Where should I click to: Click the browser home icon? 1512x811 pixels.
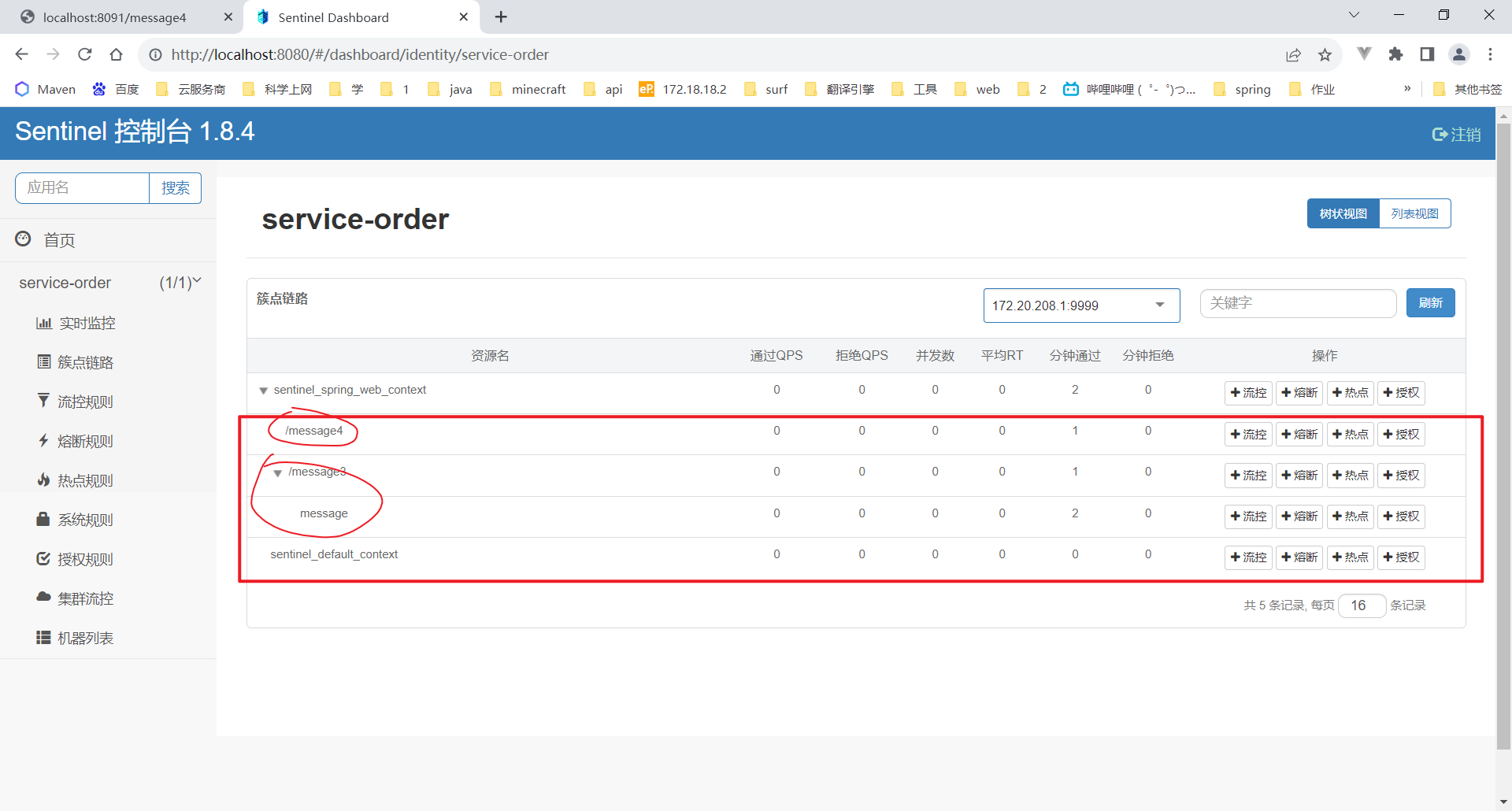pyautogui.click(x=117, y=54)
